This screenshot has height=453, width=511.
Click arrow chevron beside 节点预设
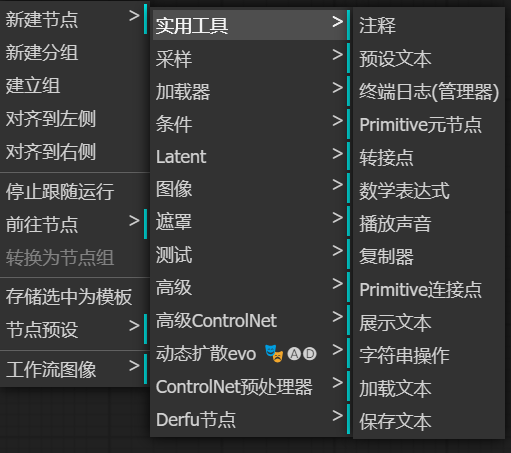pos(134,326)
